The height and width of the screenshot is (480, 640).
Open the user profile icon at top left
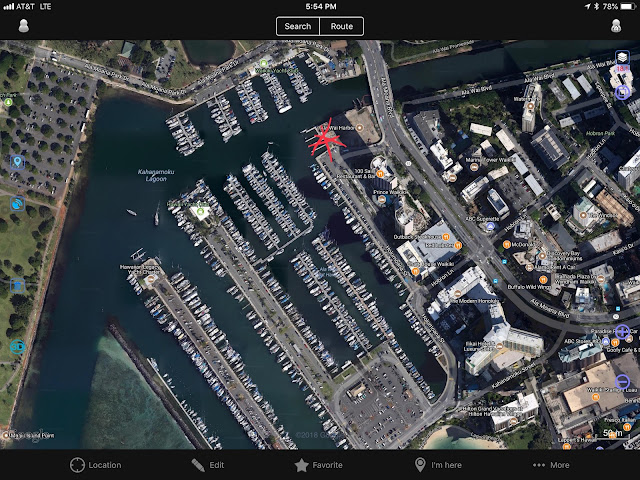click(x=24, y=26)
